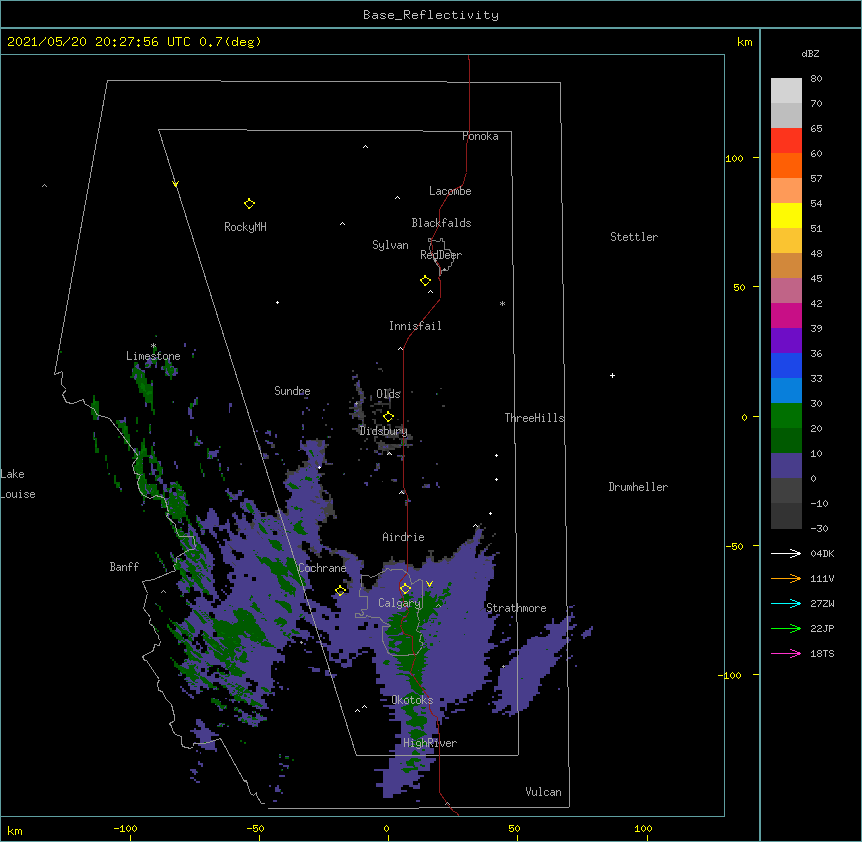The width and height of the screenshot is (862, 842).
Task: Click the yellow diamond marker above RockyMH
Action: point(249,203)
